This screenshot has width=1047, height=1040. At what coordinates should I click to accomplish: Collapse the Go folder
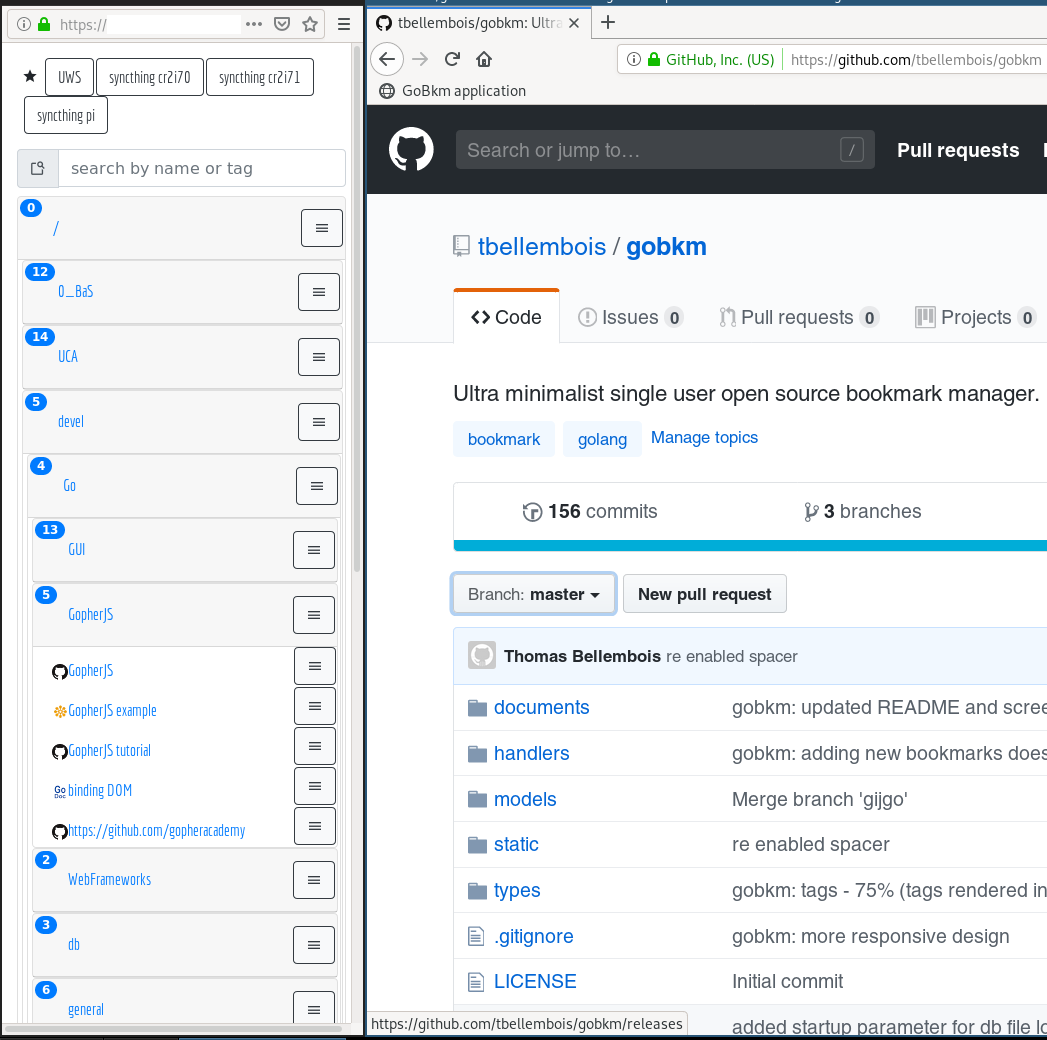point(69,485)
